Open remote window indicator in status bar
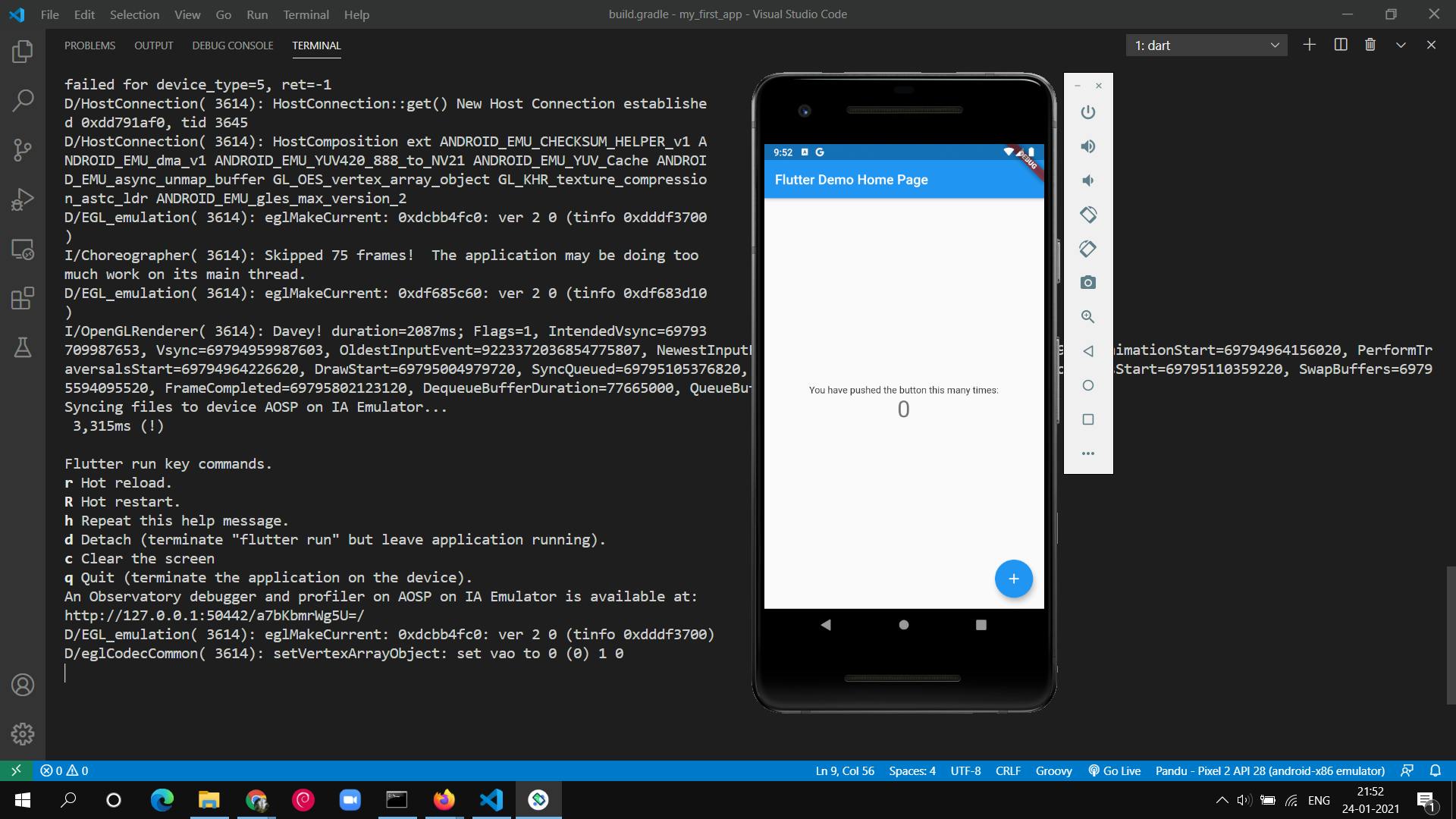The width and height of the screenshot is (1456, 819). pos(16,770)
